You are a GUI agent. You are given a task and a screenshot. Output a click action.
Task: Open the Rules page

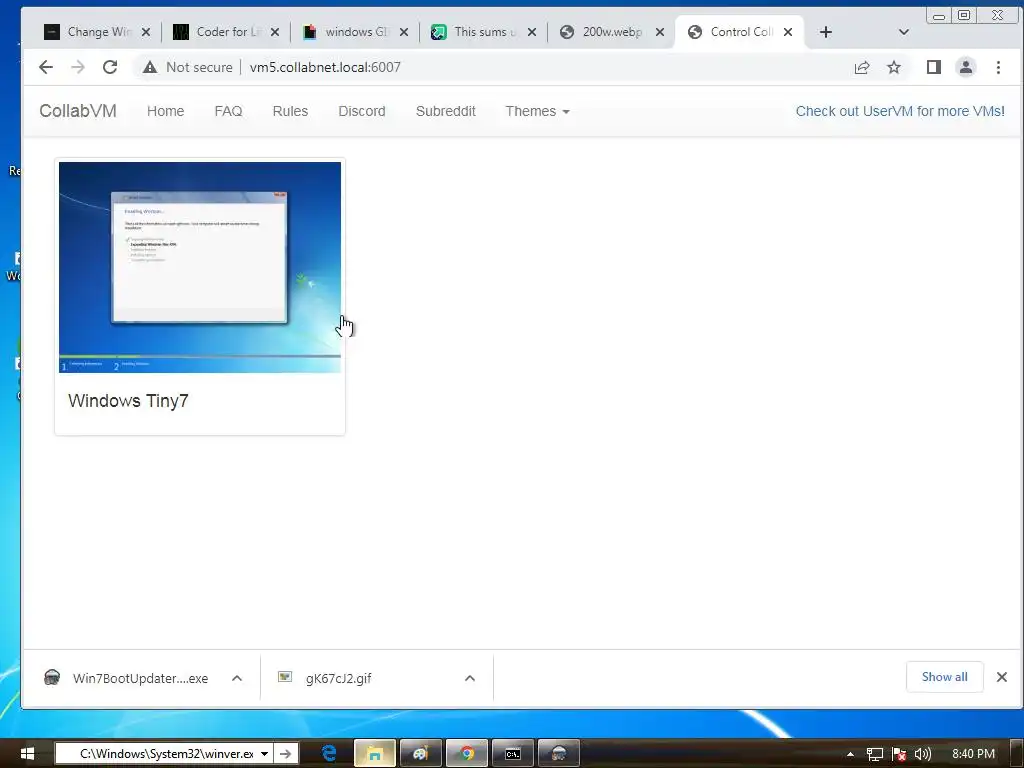point(290,111)
